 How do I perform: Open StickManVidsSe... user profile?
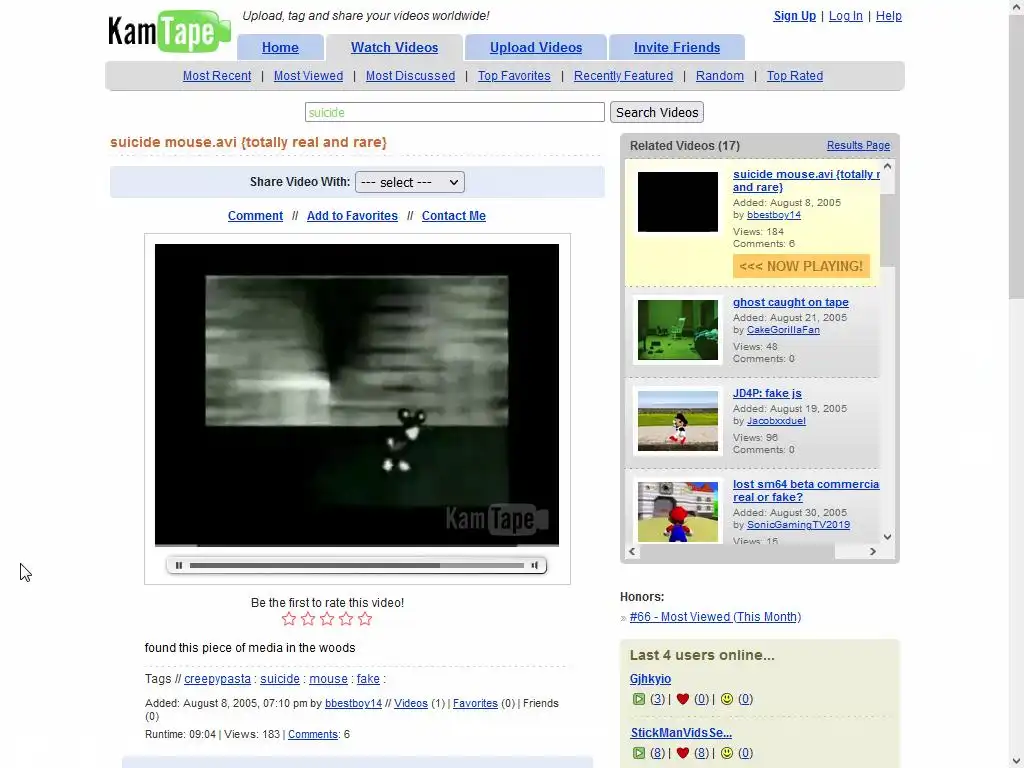[x=681, y=733]
